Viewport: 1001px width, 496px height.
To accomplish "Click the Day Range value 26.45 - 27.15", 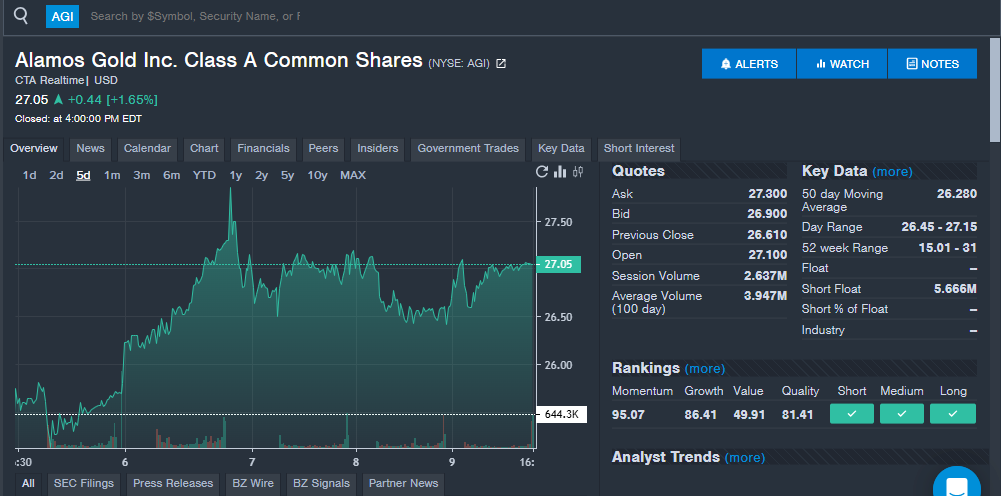I will [x=939, y=227].
